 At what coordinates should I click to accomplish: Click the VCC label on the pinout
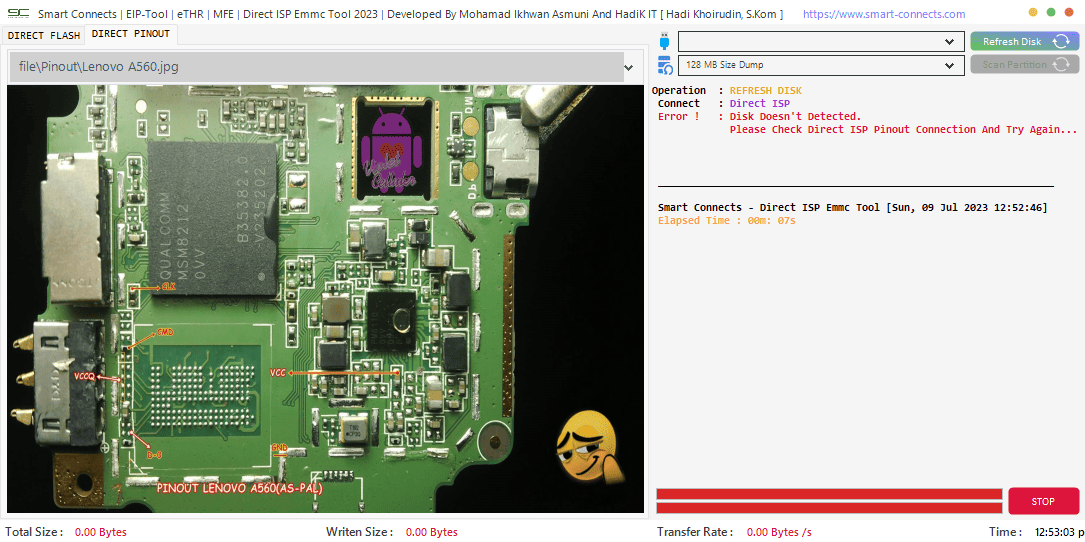tap(278, 372)
